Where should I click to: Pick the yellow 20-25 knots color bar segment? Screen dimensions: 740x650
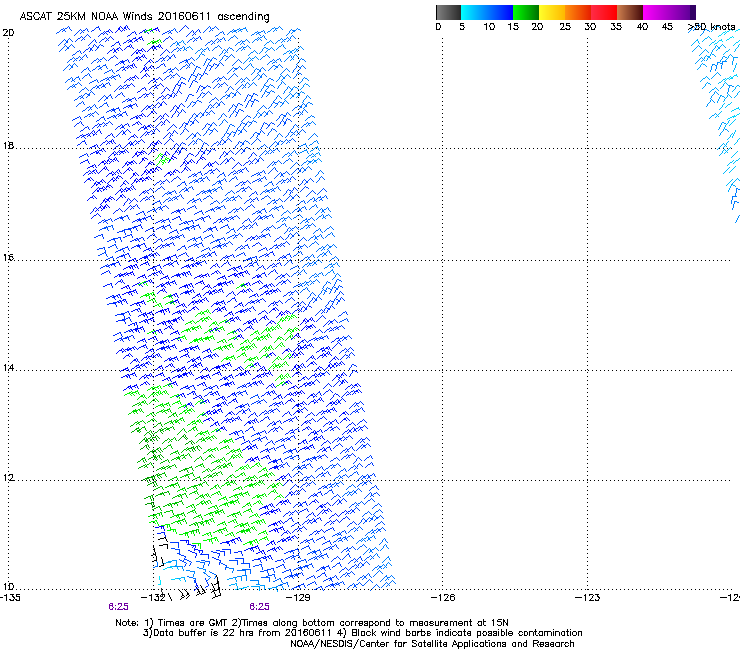tap(552, 12)
